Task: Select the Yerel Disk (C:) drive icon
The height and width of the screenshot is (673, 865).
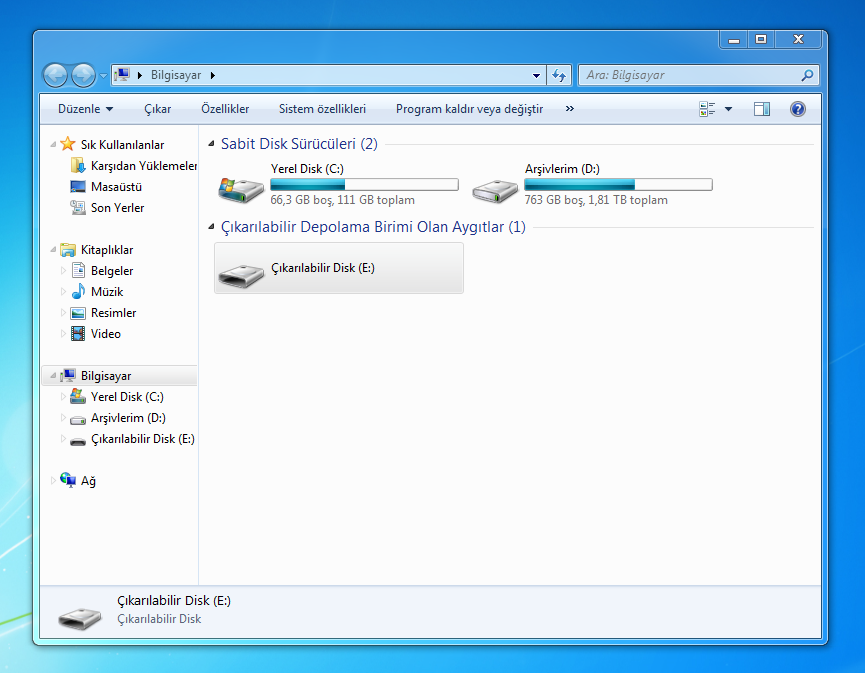Action: point(241,186)
